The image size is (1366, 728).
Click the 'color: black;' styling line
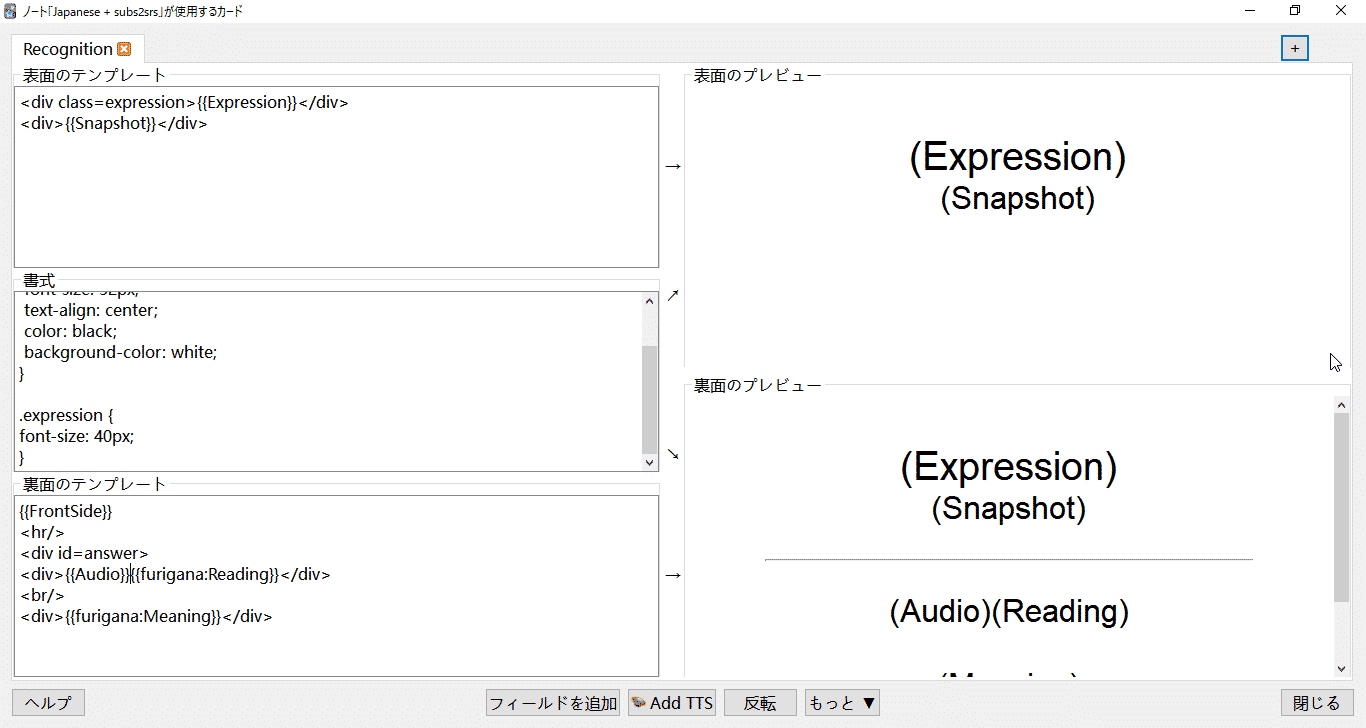tap(71, 331)
